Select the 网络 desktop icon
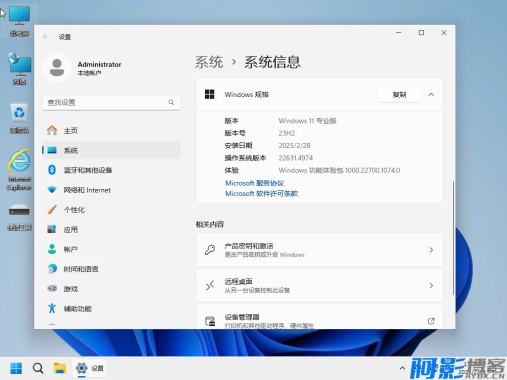Viewport: 507px width, 380px height. click(x=19, y=69)
